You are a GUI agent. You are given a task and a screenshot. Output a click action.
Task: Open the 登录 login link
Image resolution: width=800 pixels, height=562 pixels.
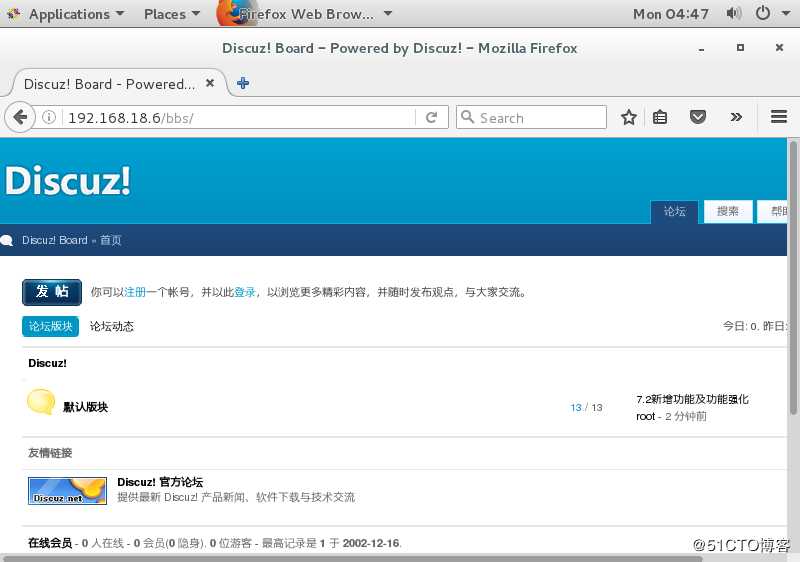(x=245, y=292)
